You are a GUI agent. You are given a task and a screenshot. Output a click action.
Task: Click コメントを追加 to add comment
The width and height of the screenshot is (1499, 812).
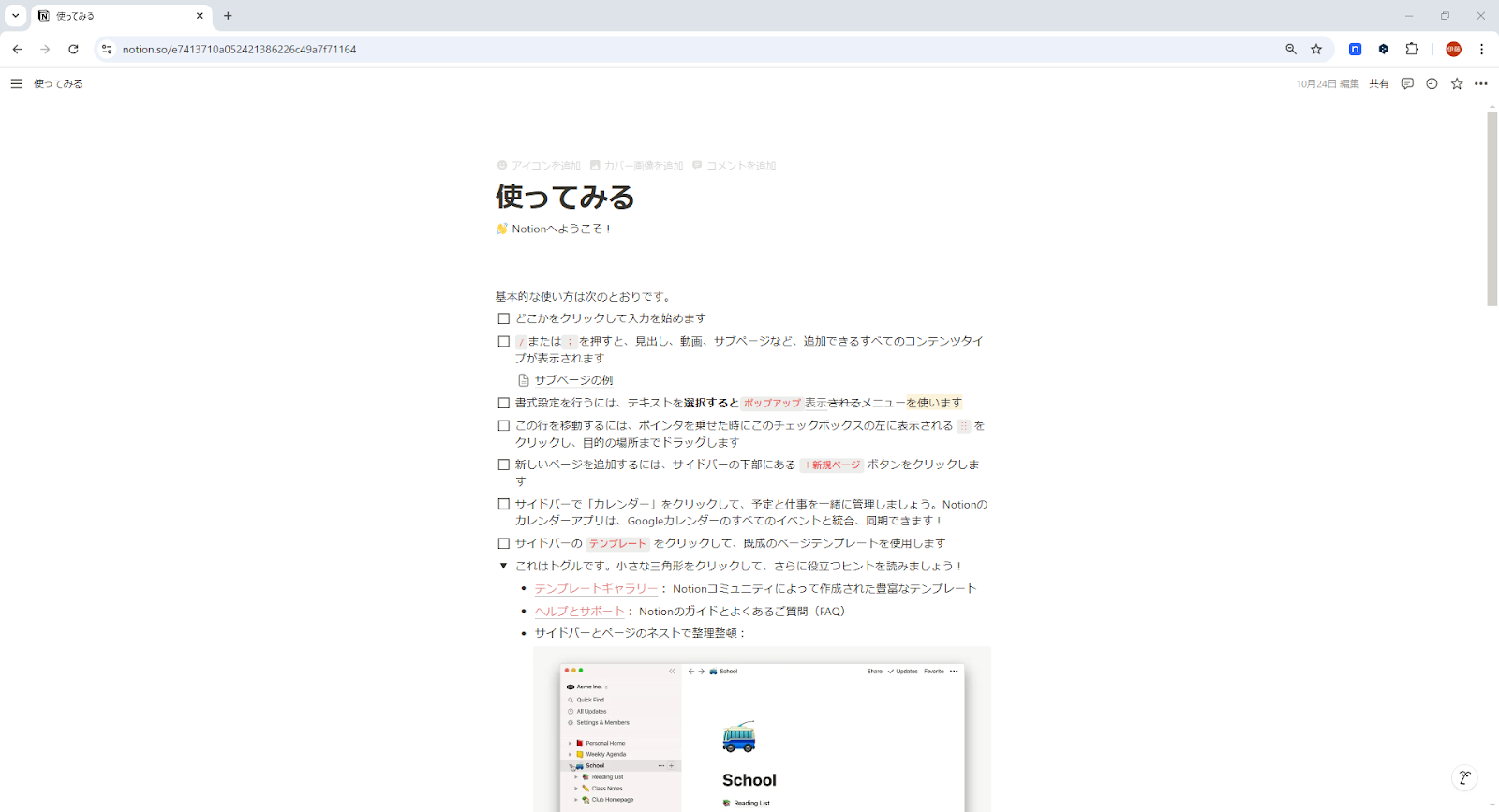click(735, 166)
